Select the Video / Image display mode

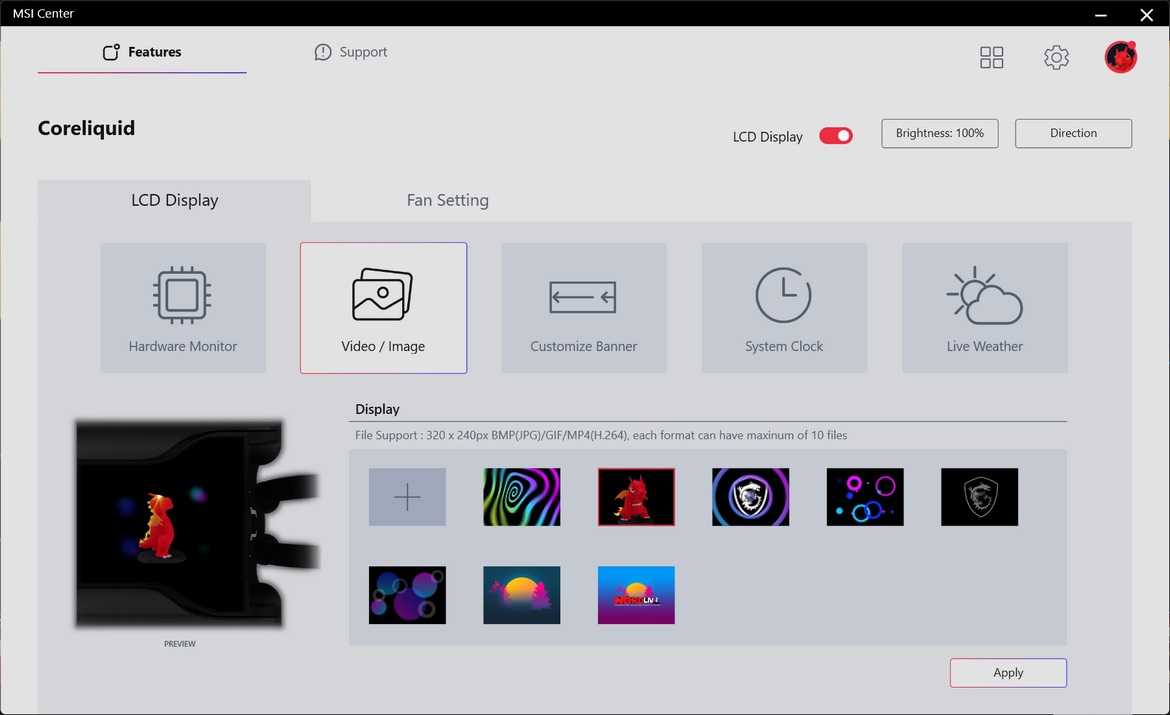coord(384,307)
